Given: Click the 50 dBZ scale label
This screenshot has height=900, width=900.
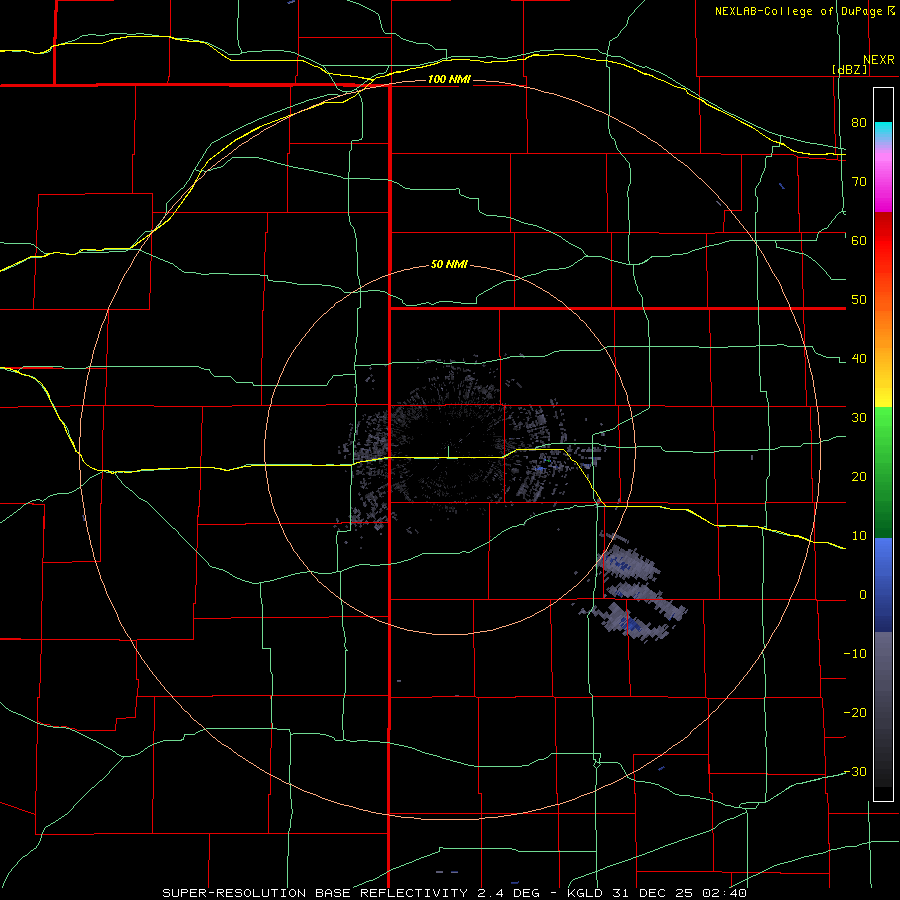Looking at the screenshot, I should click(x=859, y=300).
